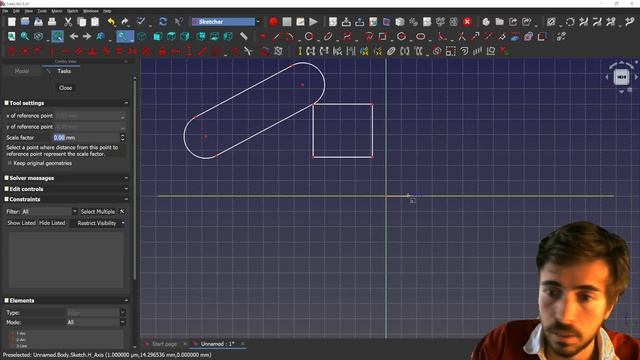
Task: Apply the horizontal constraint icon
Action: (x=66, y=51)
